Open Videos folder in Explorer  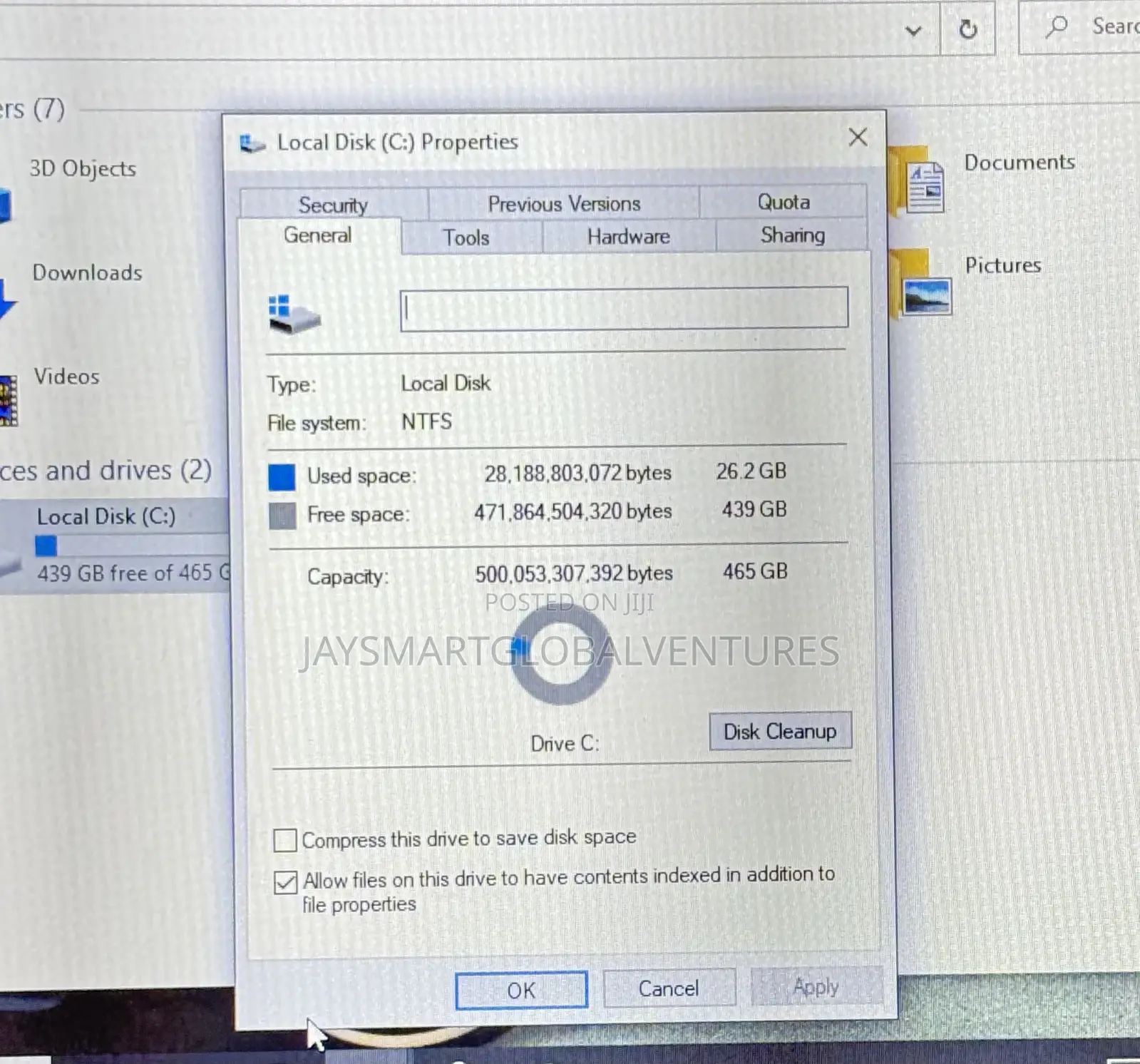coord(67,376)
